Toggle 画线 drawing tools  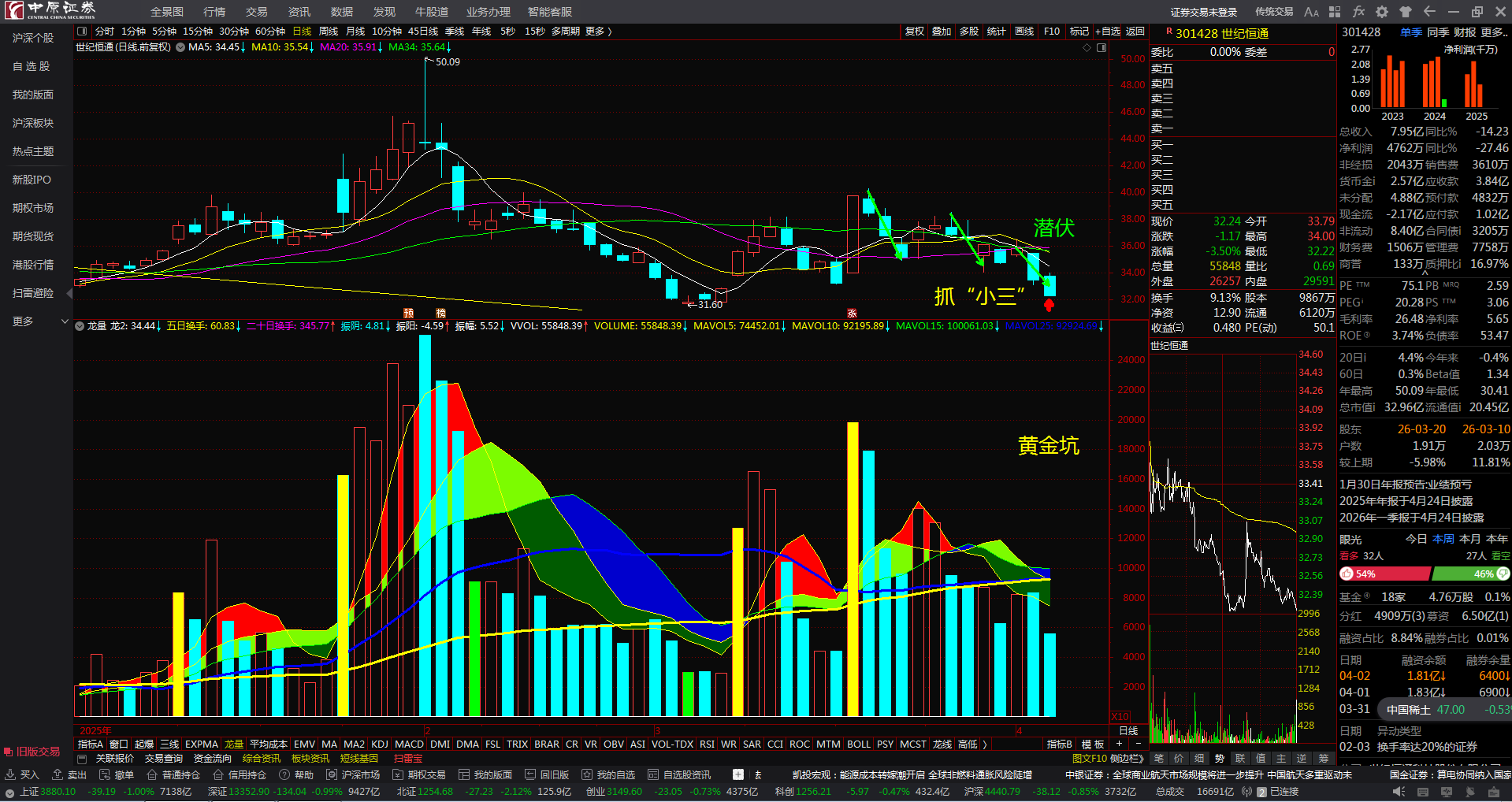click(1024, 32)
